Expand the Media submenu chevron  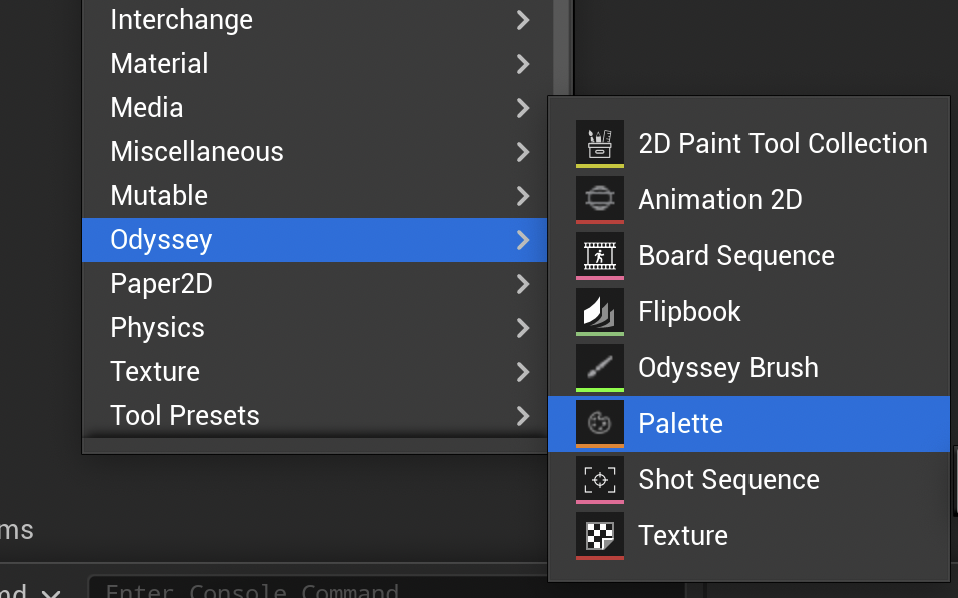click(523, 108)
